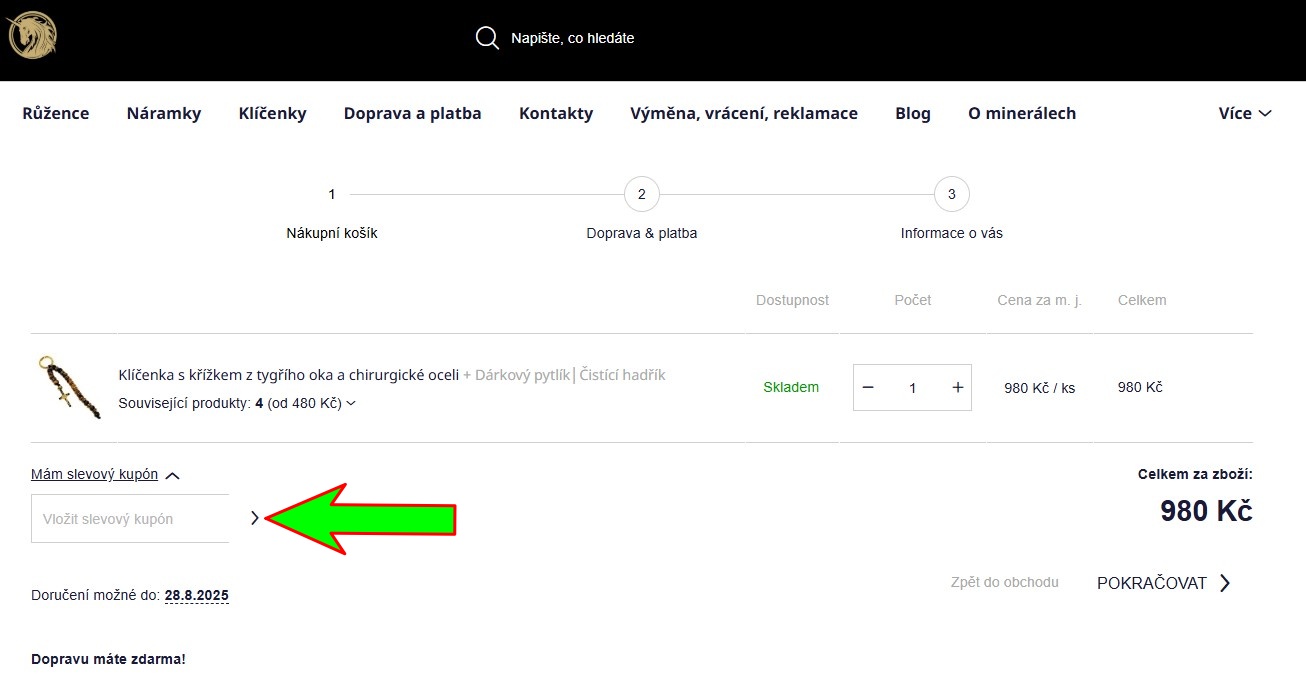The image size is (1306, 695).
Task: Open the keychain product title link
Action: tap(288, 375)
